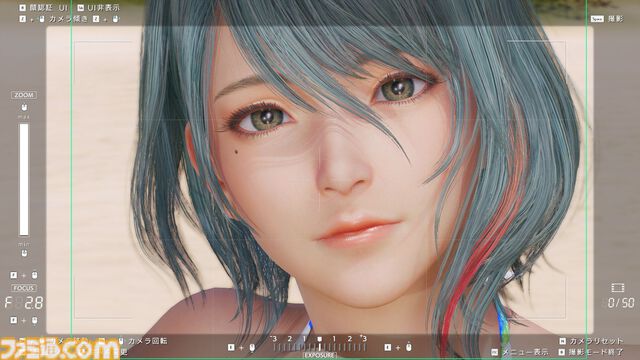The width and height of the screenshot is (640, 360).
Task: Click the UI非表示 hide-UI option
Action: point(104,7)
